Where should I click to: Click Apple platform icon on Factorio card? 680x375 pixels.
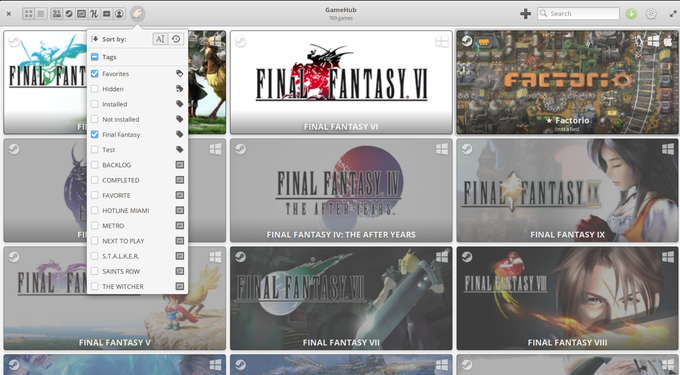[x=668, y=41]
